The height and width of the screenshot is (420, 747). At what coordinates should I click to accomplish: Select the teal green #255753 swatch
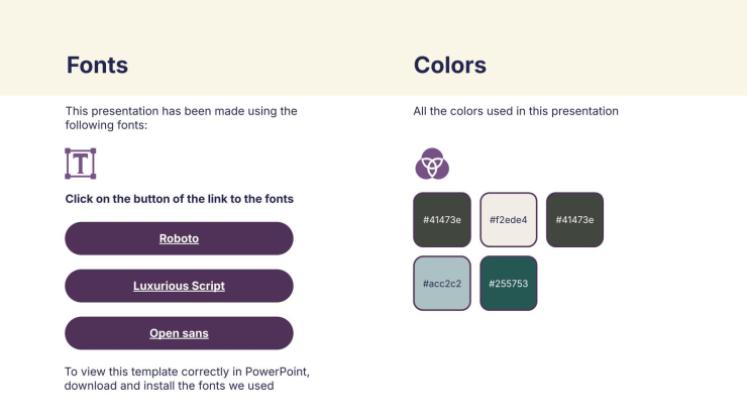(x=508, y=283)
